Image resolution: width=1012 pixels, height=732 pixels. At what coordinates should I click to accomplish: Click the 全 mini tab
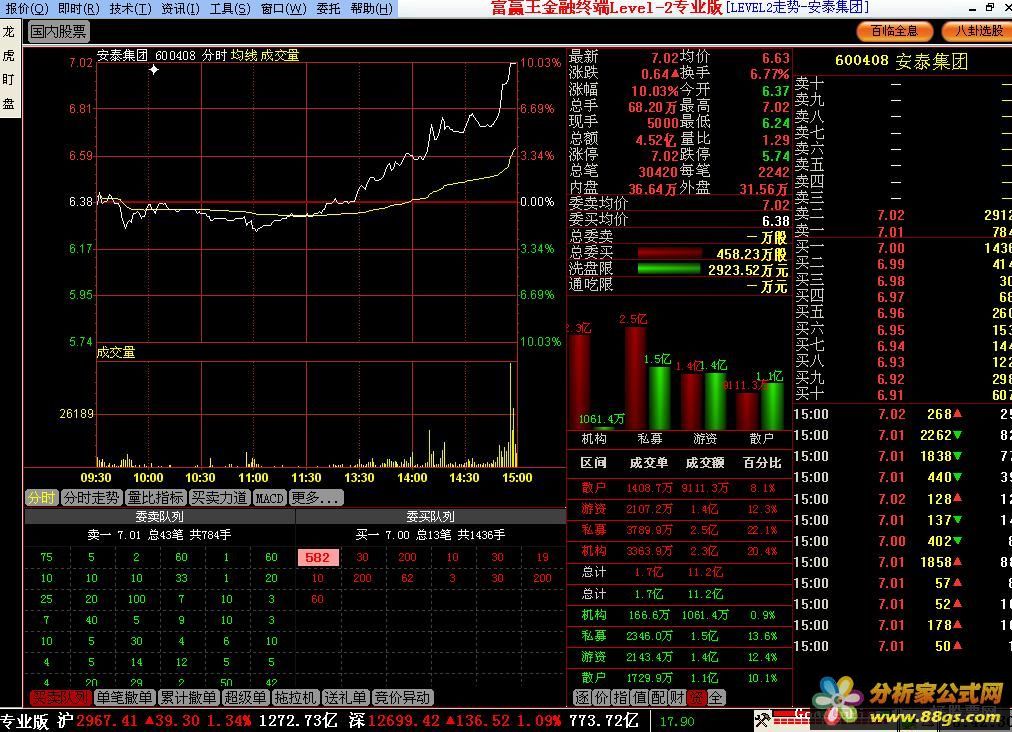click(715, 698)
